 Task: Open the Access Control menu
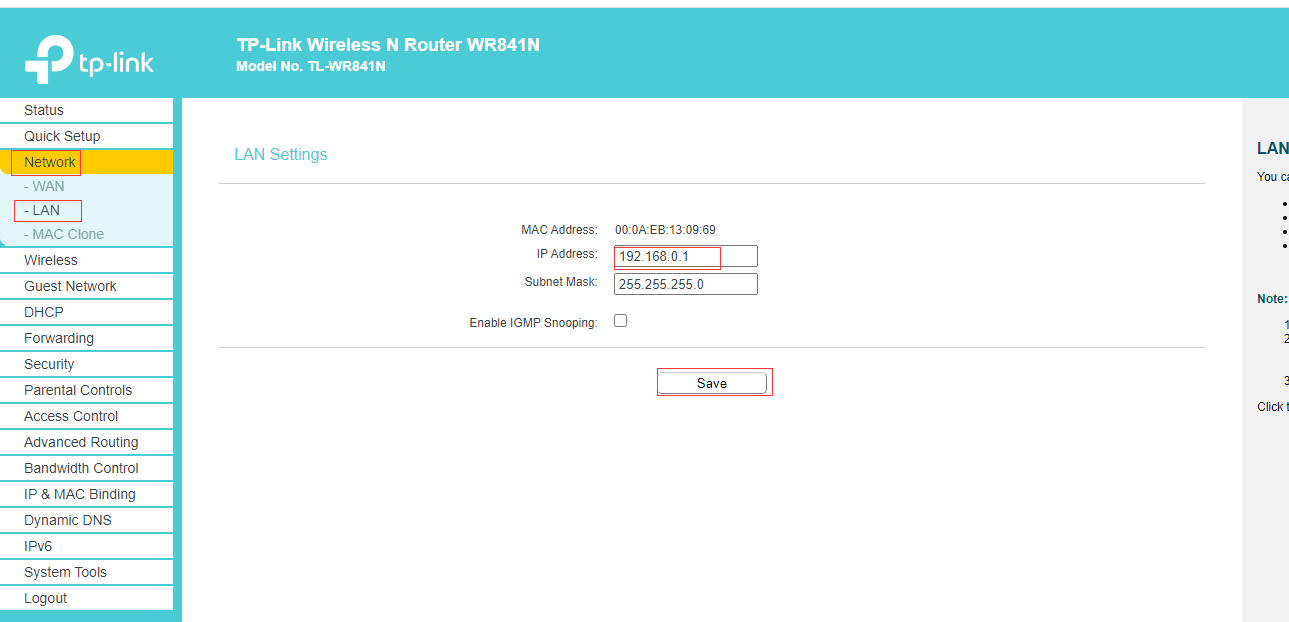coord(87,416)
